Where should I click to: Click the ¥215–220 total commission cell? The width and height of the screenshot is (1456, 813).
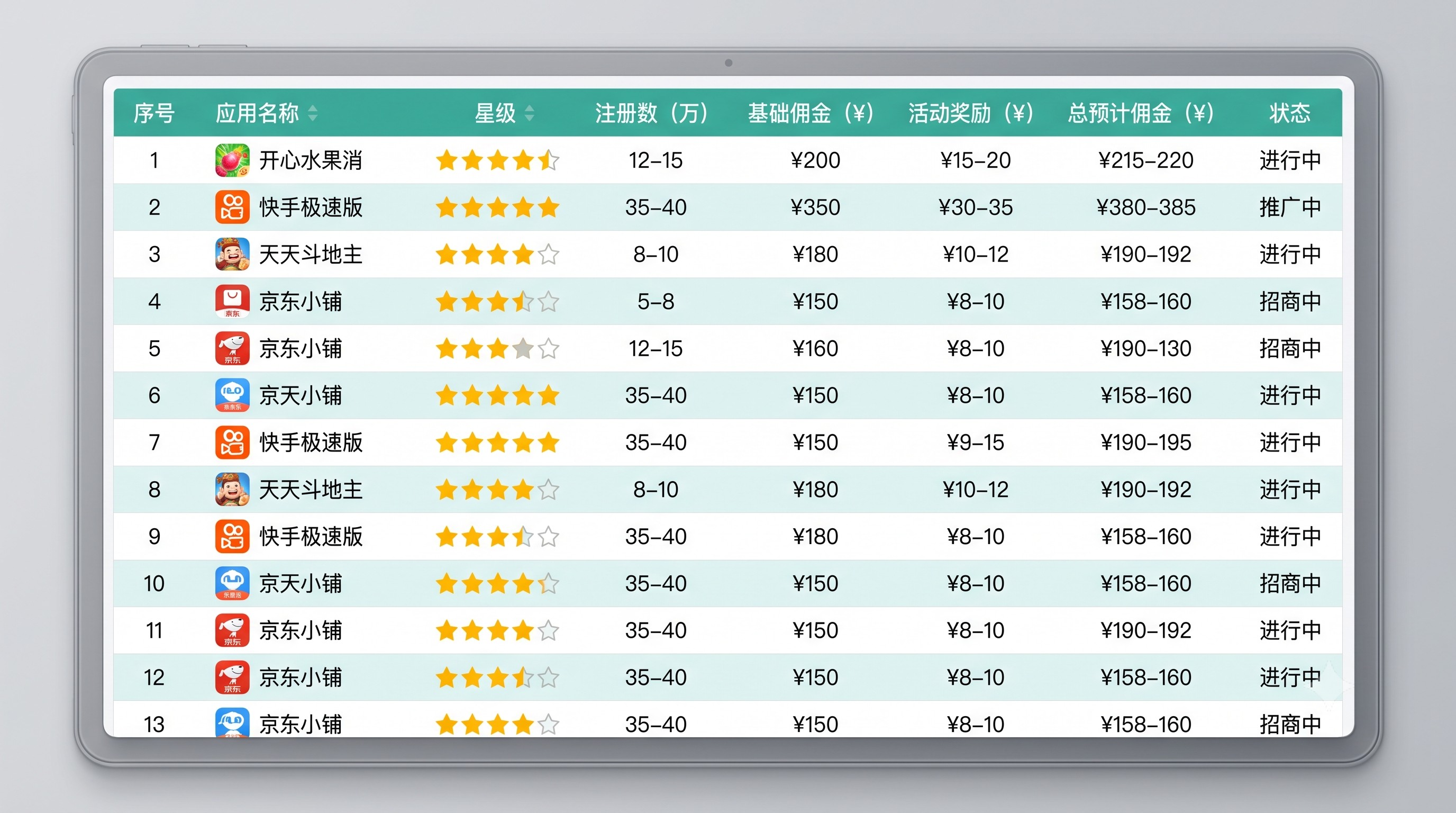(x=1145, y=160)
